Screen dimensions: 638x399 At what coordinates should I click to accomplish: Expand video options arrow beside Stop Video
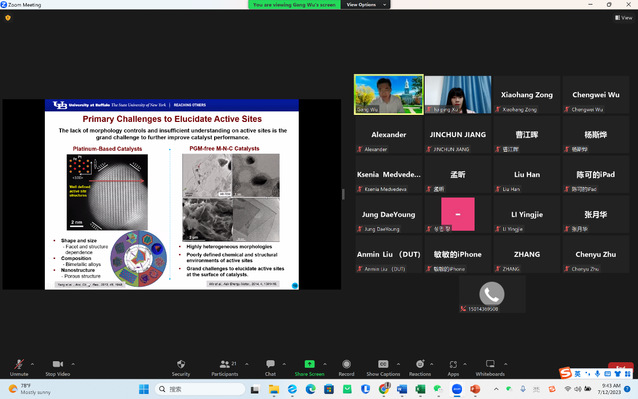tap(73, 364)
